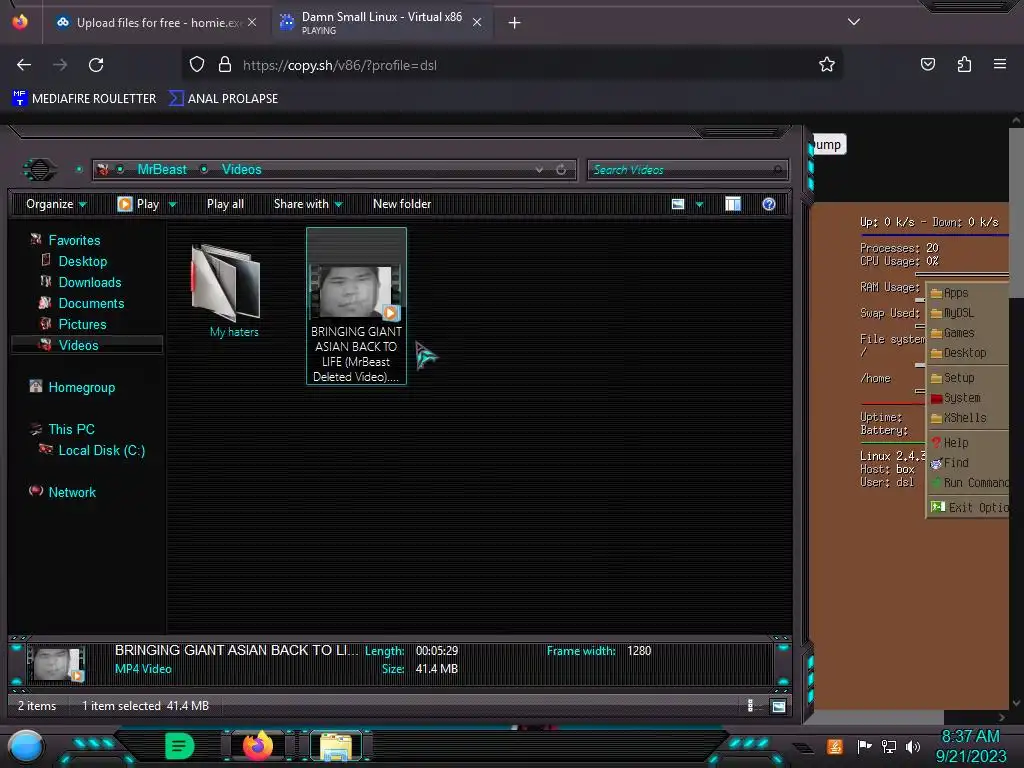Viewport: 1024px width, 768px height.
Task: Open Firefox from the taskbar
Action: pyautogui.click(x=258, y=745)
